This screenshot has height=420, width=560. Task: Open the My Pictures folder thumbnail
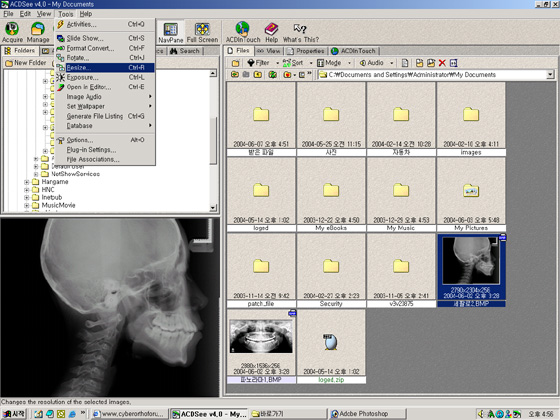pyautogui.click(x=471, y=195)
